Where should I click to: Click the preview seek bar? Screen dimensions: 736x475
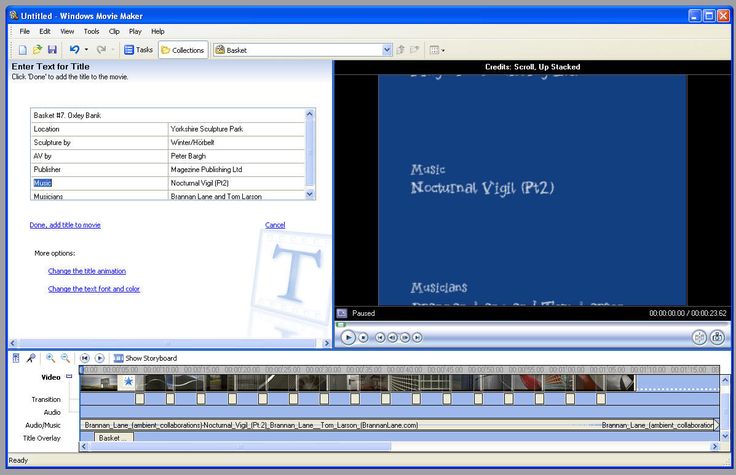coord(532,324)
